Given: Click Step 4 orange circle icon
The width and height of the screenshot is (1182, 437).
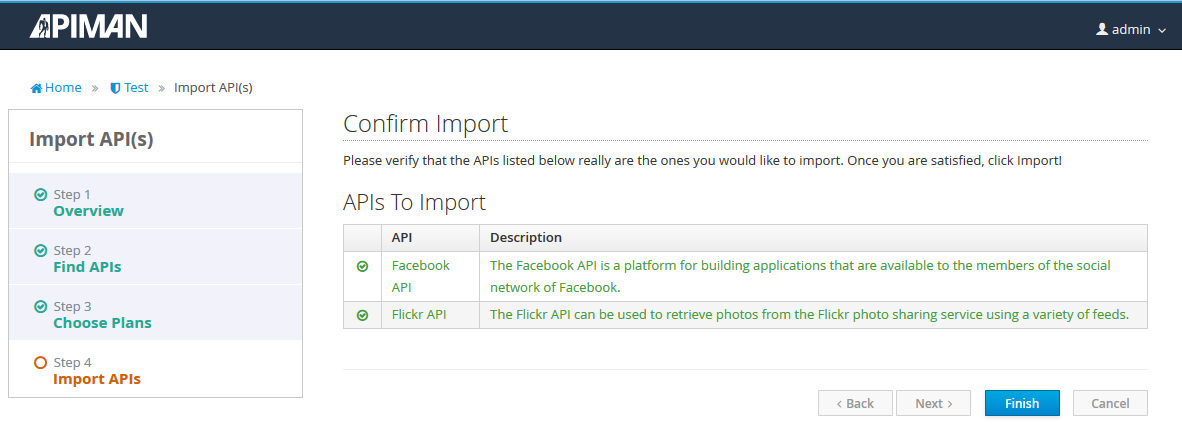Looking at the screenshot, I should 41,362.
